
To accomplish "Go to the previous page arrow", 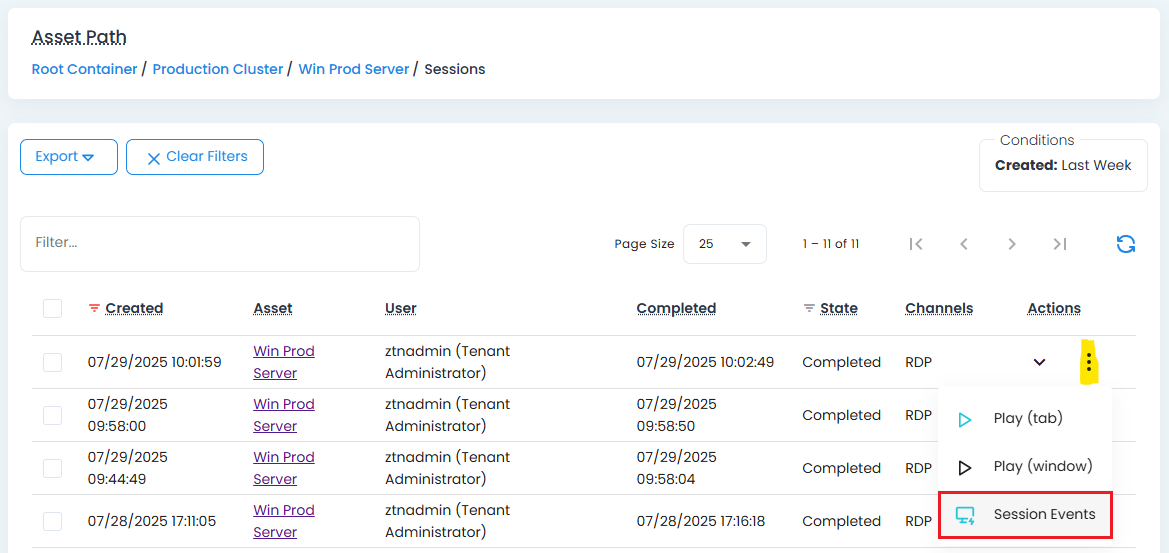I will point(964,244).
